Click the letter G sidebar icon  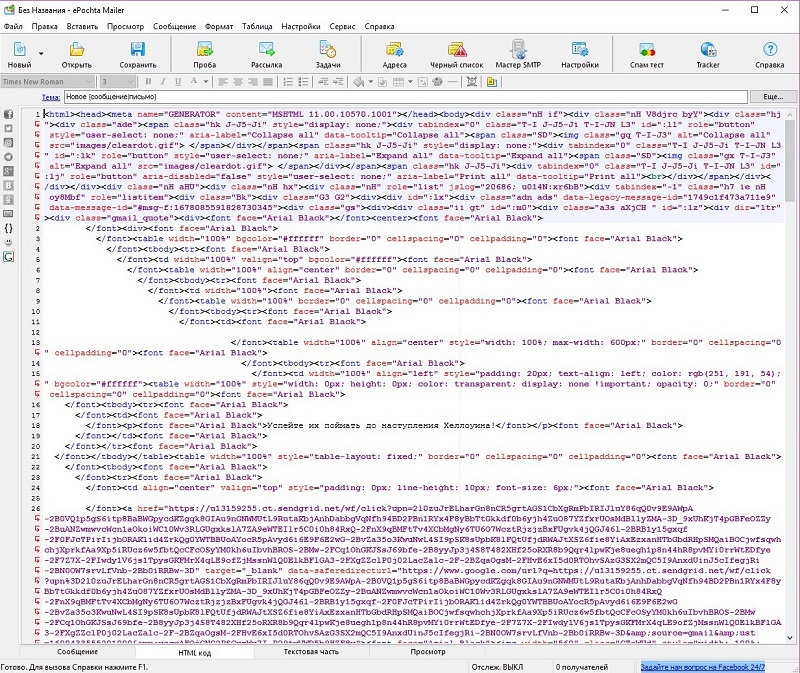[9, 257]
